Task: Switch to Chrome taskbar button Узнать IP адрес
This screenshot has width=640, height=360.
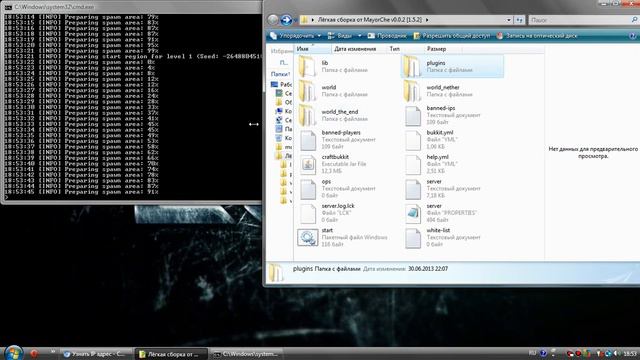Action: pos(96,354)
